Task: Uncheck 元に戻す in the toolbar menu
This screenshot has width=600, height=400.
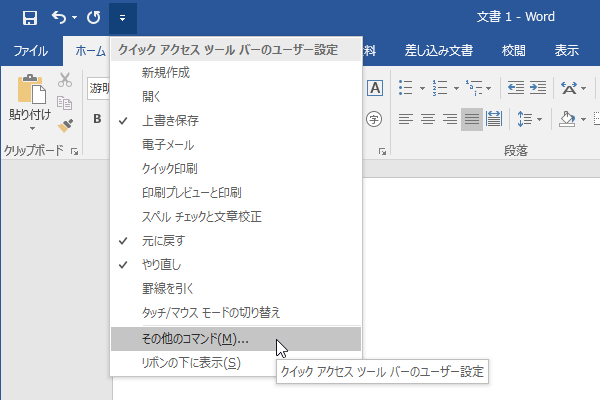Action: click(236, 241)
